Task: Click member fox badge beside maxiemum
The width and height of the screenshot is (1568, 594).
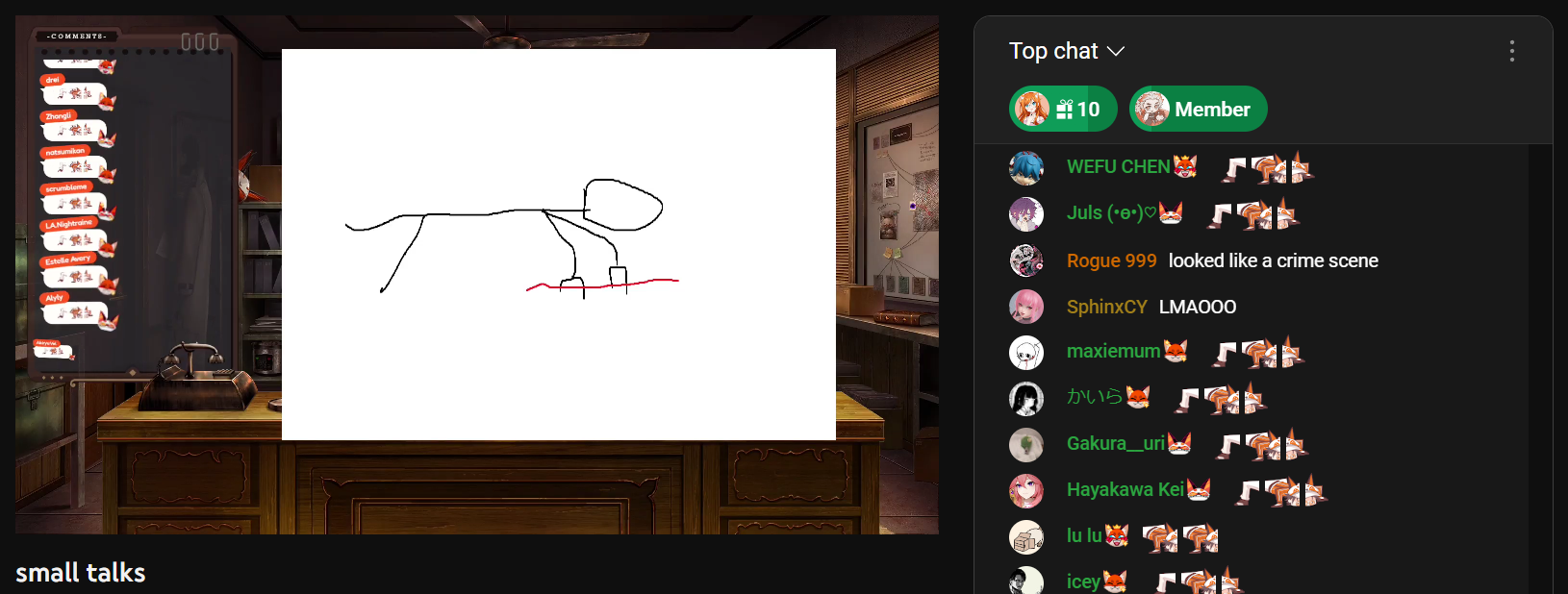Action: click(1176, 351)
